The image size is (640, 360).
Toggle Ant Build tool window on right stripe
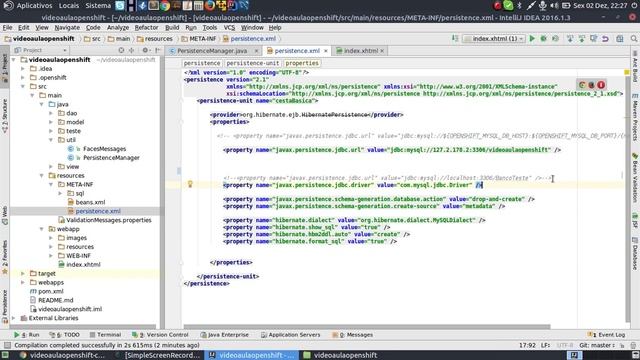click(635, 67)
